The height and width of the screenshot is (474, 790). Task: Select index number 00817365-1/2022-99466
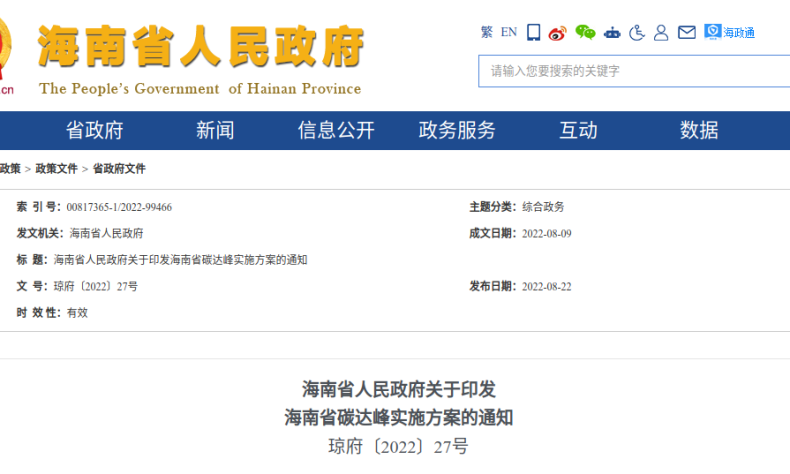(119, 207)
